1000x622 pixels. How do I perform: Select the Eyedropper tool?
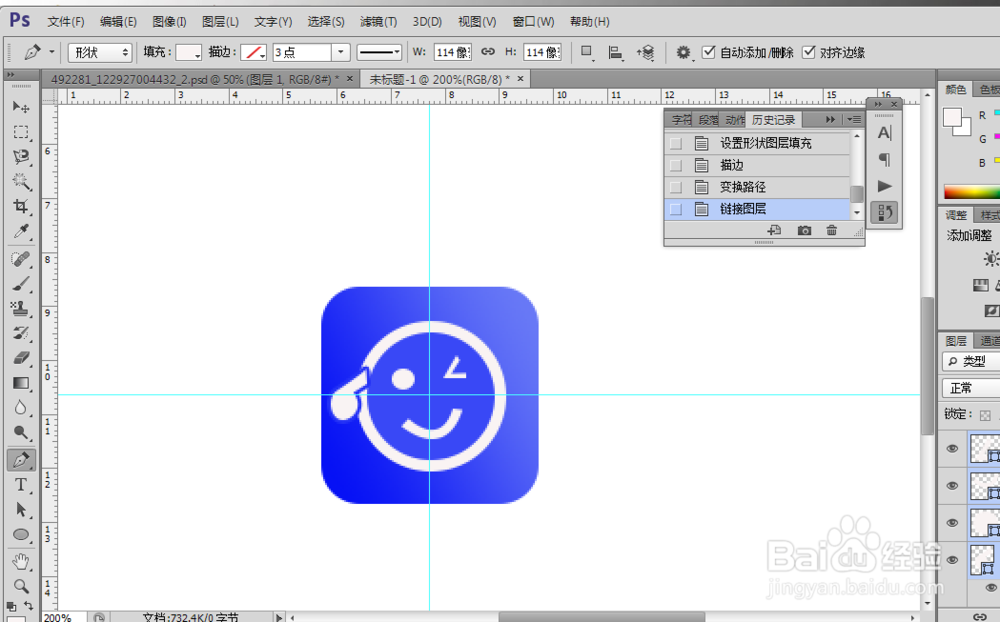(21, 231)
